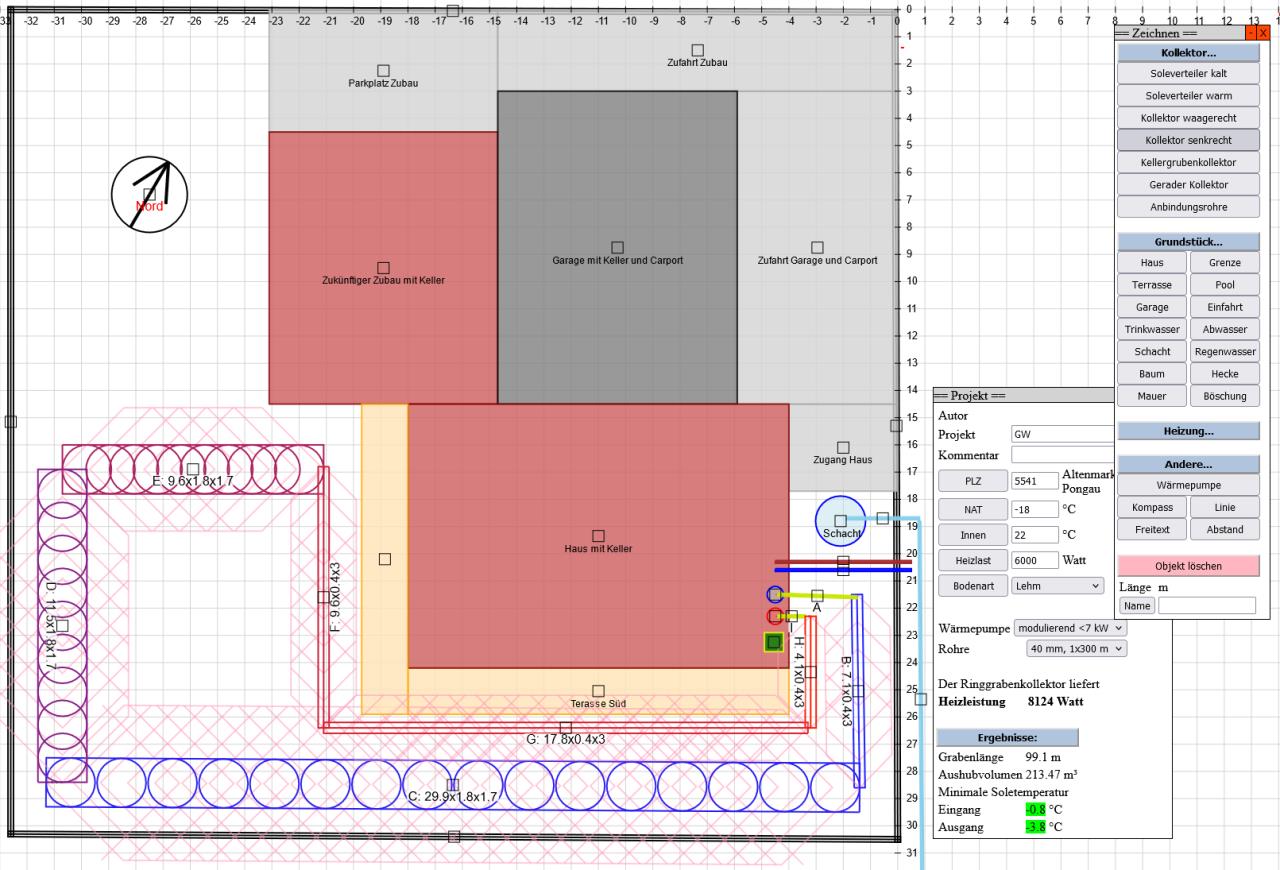Screen dimensions: 1280x870
Task: Add a Böschung object
Action: point(1225,396)
